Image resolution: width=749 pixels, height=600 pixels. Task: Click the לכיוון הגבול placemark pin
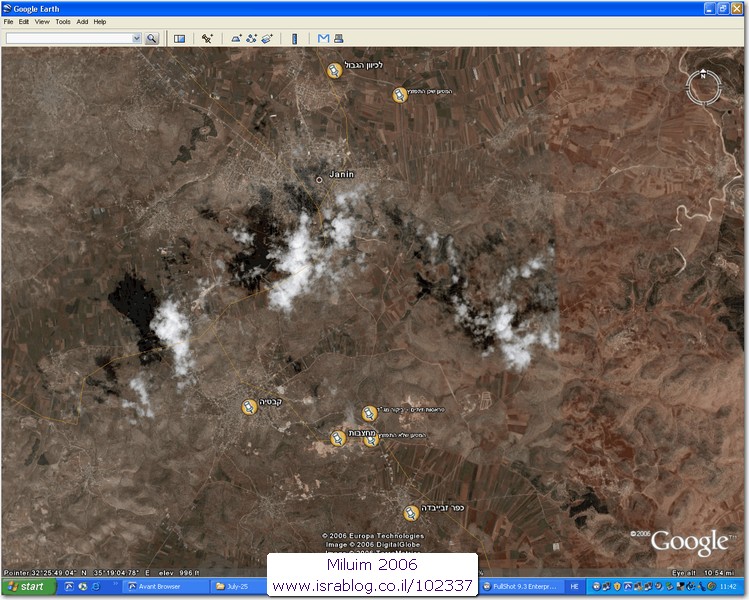(x=334, y=71)
